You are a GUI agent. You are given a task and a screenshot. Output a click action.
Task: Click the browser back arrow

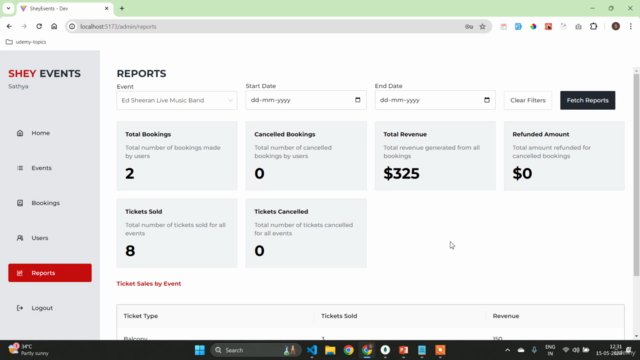pos(9,27)
